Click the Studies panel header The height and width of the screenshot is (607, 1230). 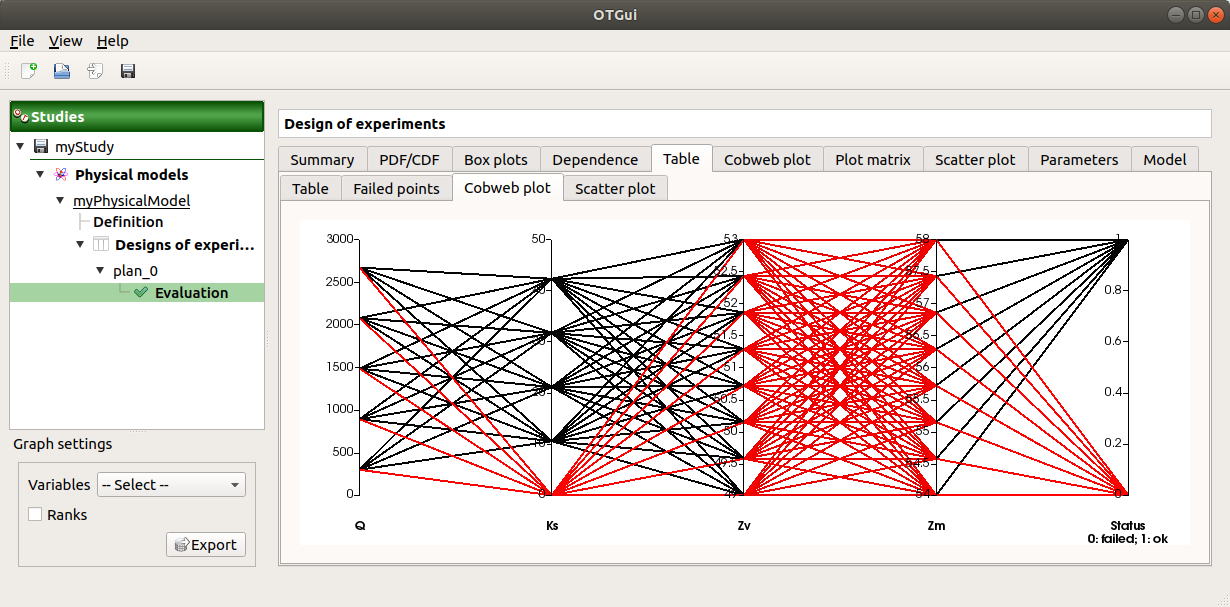tap(137, 117)
